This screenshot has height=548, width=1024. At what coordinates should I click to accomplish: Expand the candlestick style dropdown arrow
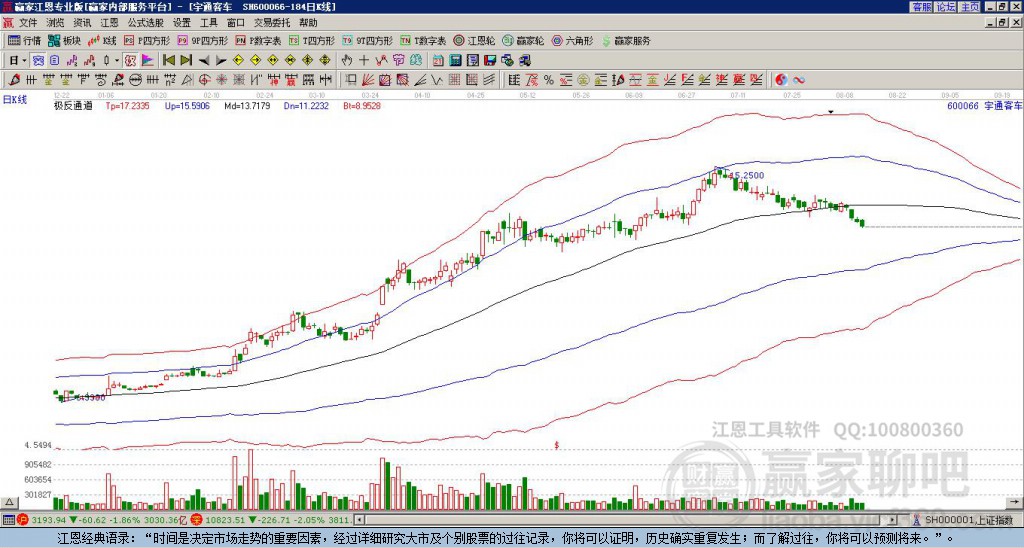click(x=117, y=60)
